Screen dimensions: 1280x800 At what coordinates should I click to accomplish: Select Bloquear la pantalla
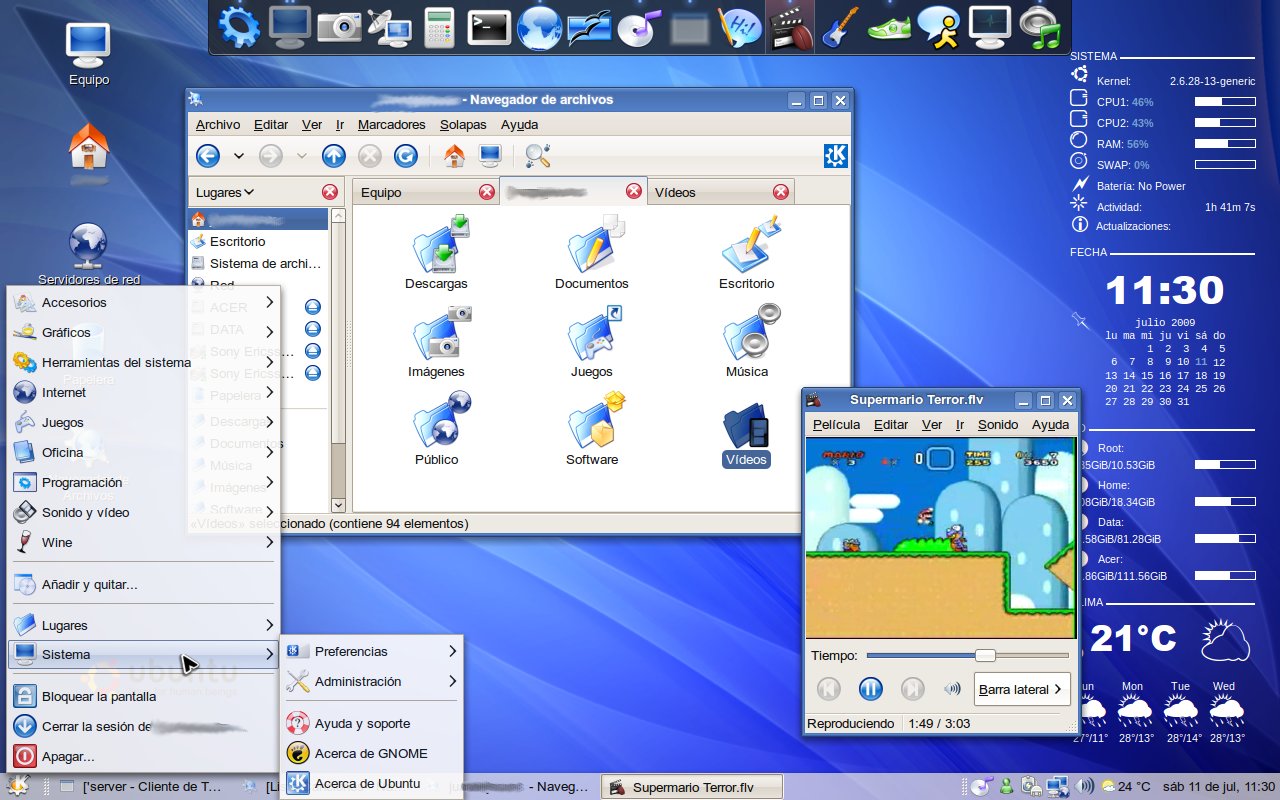click(x=143, y=696)
